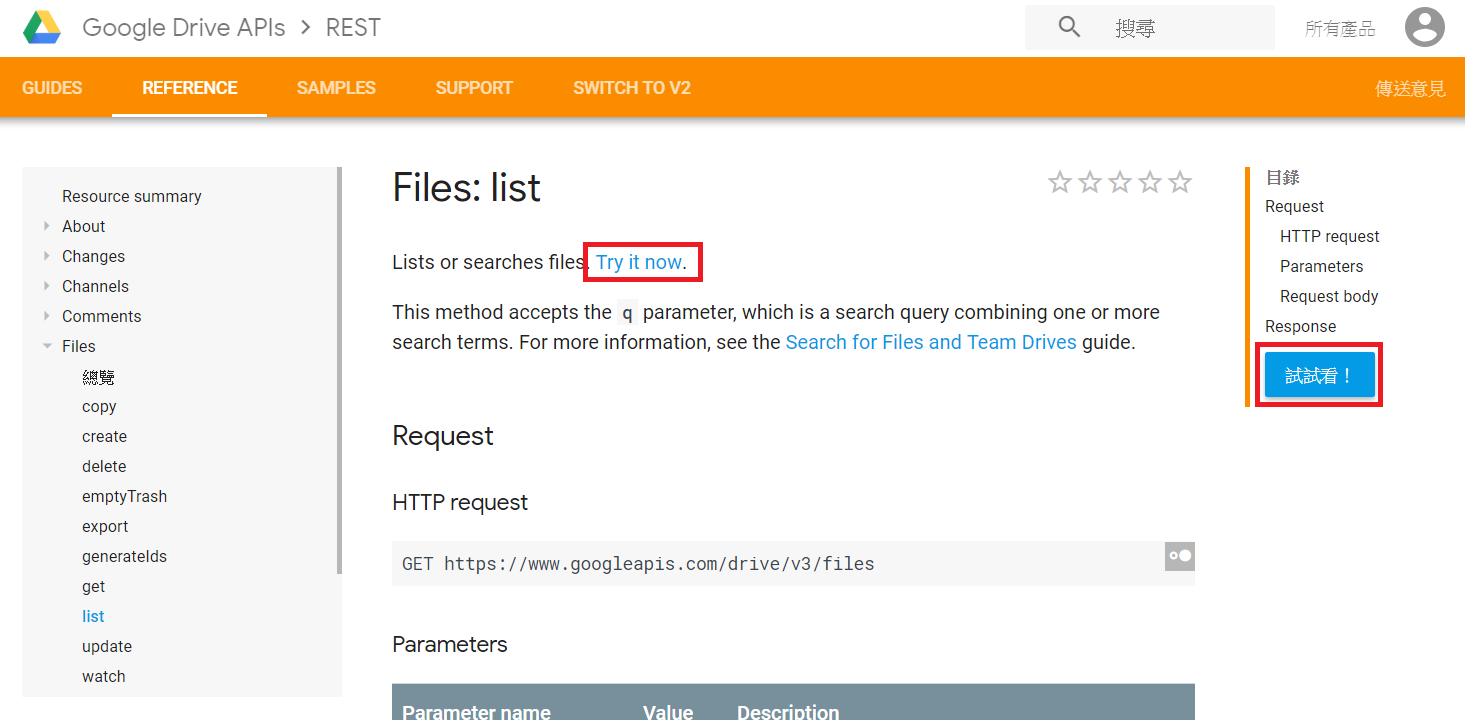This screenshot has width=1465, height=720.
Task: Open the user account avatar icon
Action: pos(1424,27)
